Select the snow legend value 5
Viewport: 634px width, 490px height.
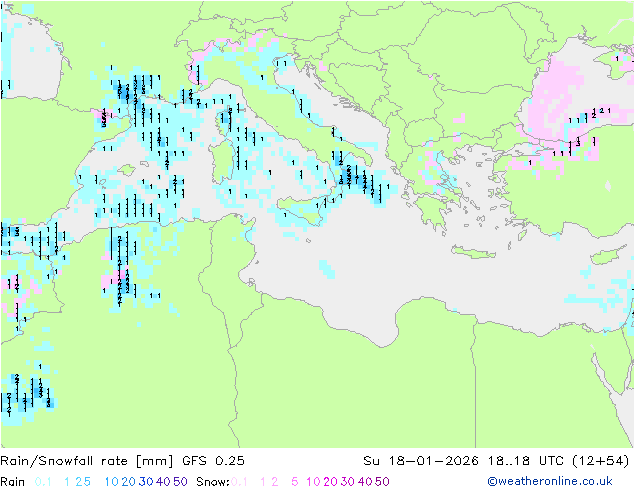[295, 482]
